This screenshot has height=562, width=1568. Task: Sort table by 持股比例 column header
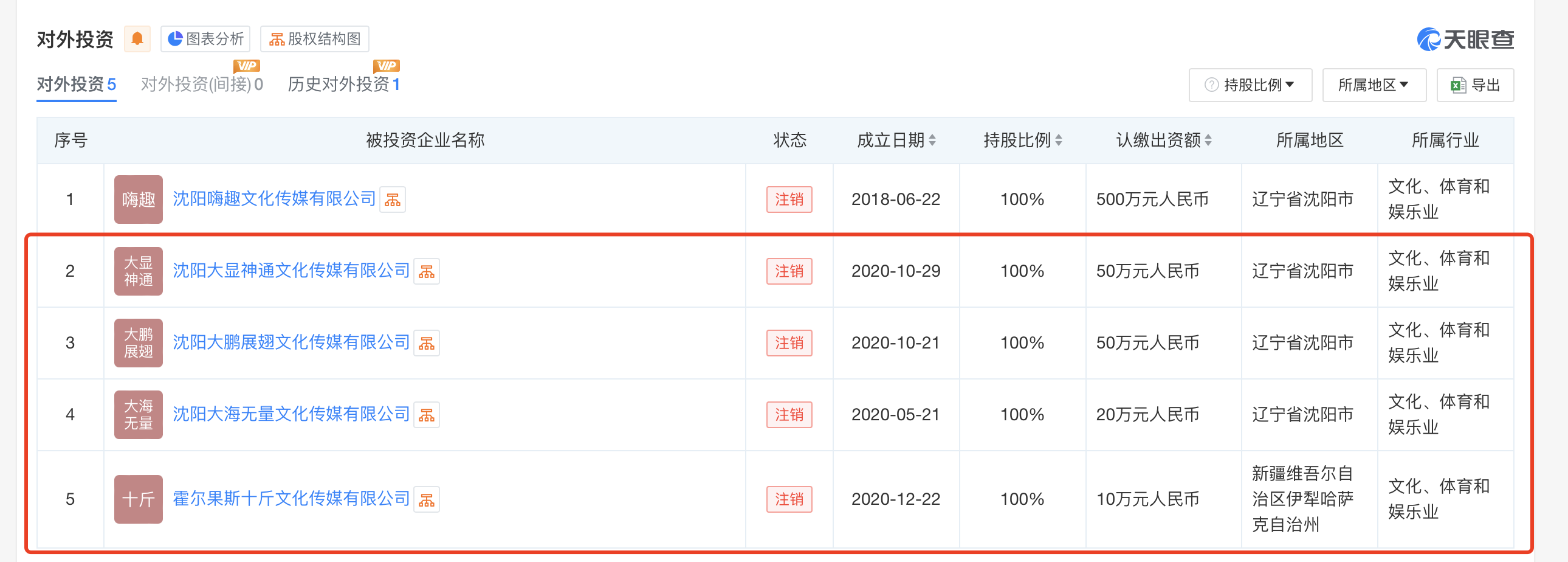1023,140
